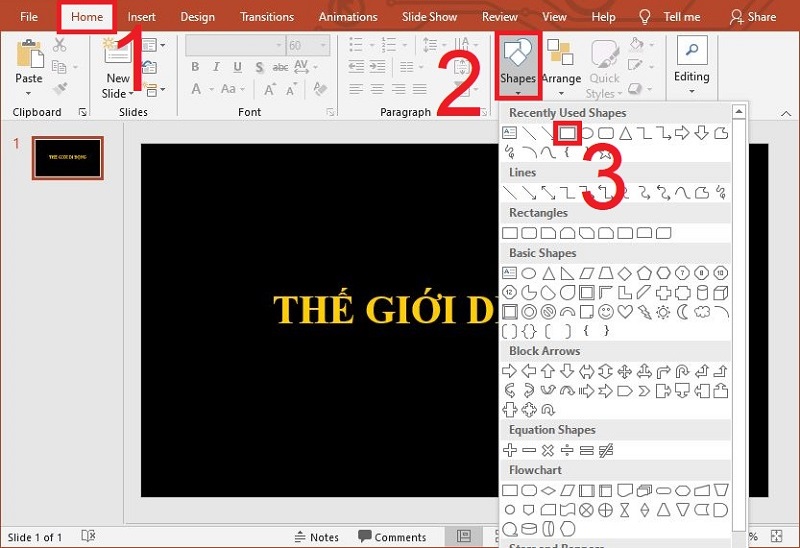Open the Editing dropdown

[691, 66]
